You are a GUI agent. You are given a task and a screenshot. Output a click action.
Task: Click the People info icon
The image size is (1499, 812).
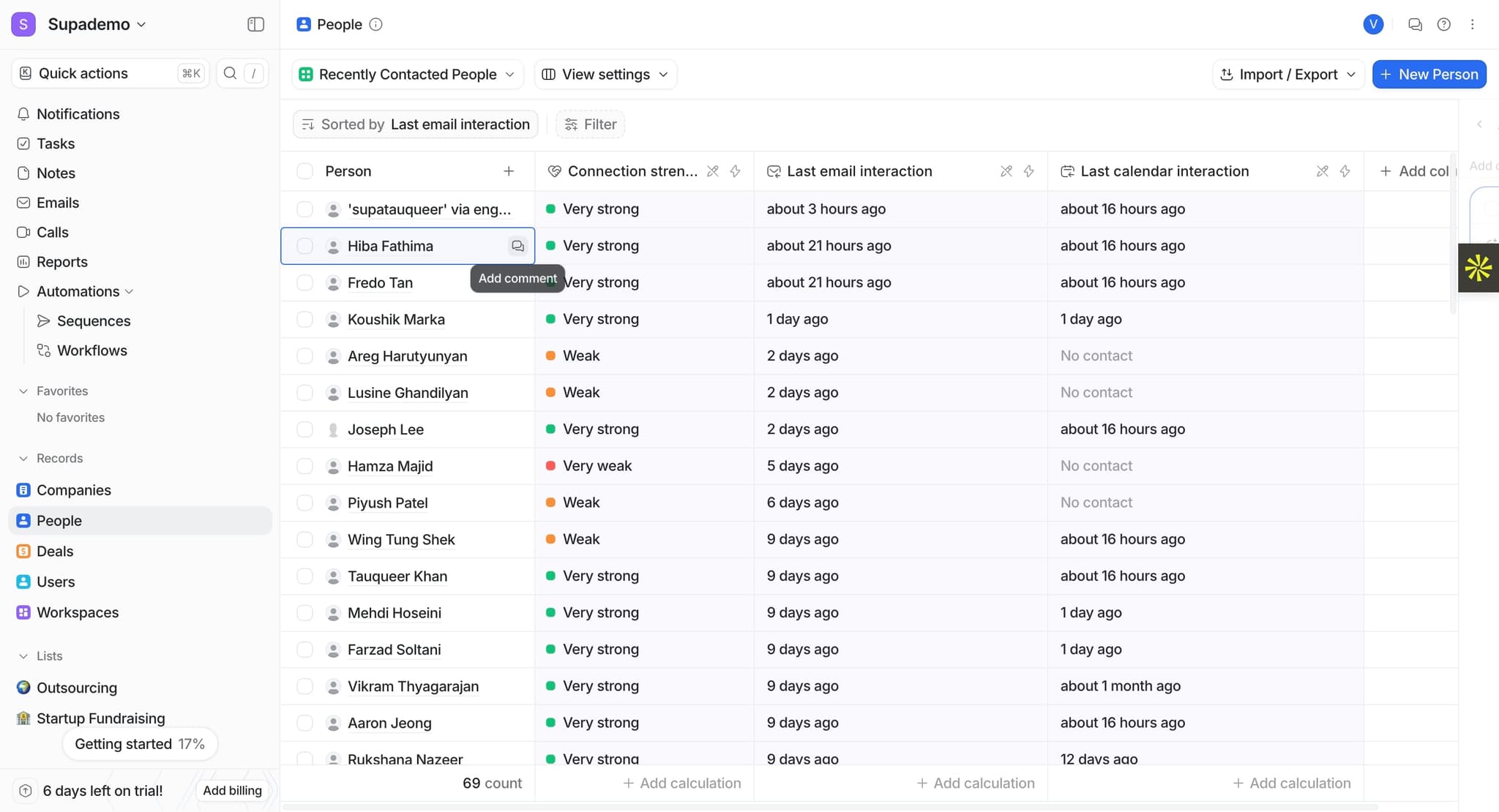pos(375,24)
